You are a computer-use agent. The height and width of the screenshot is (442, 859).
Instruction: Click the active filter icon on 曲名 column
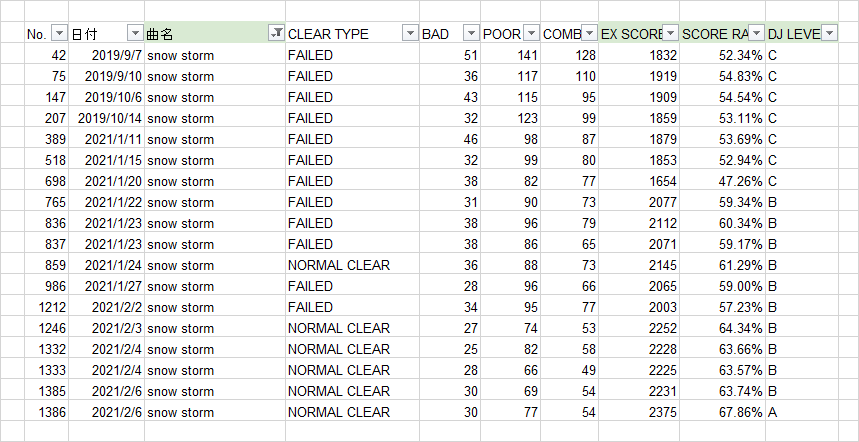(x=276, y=33)
